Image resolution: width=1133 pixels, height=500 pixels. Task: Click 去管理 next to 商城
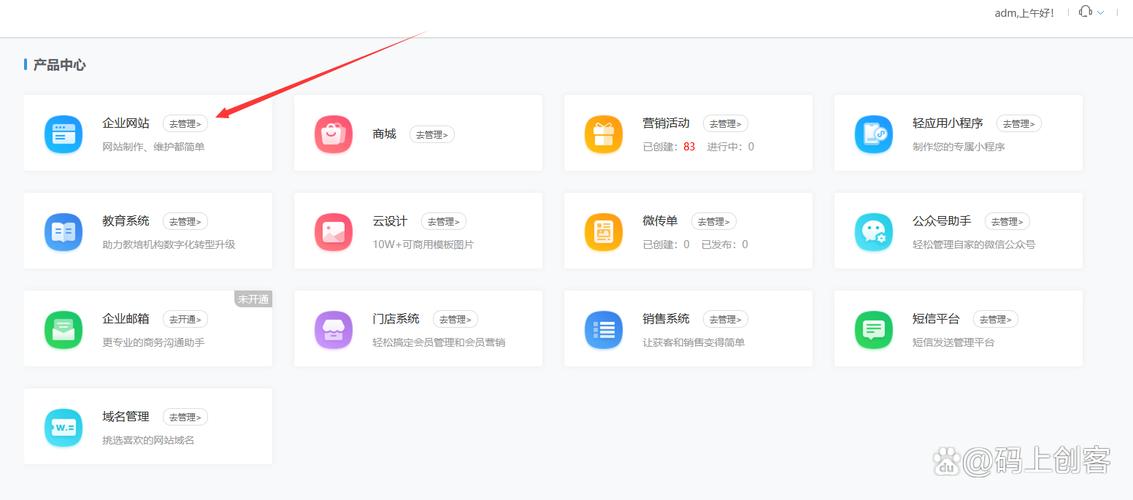[431, 134]
